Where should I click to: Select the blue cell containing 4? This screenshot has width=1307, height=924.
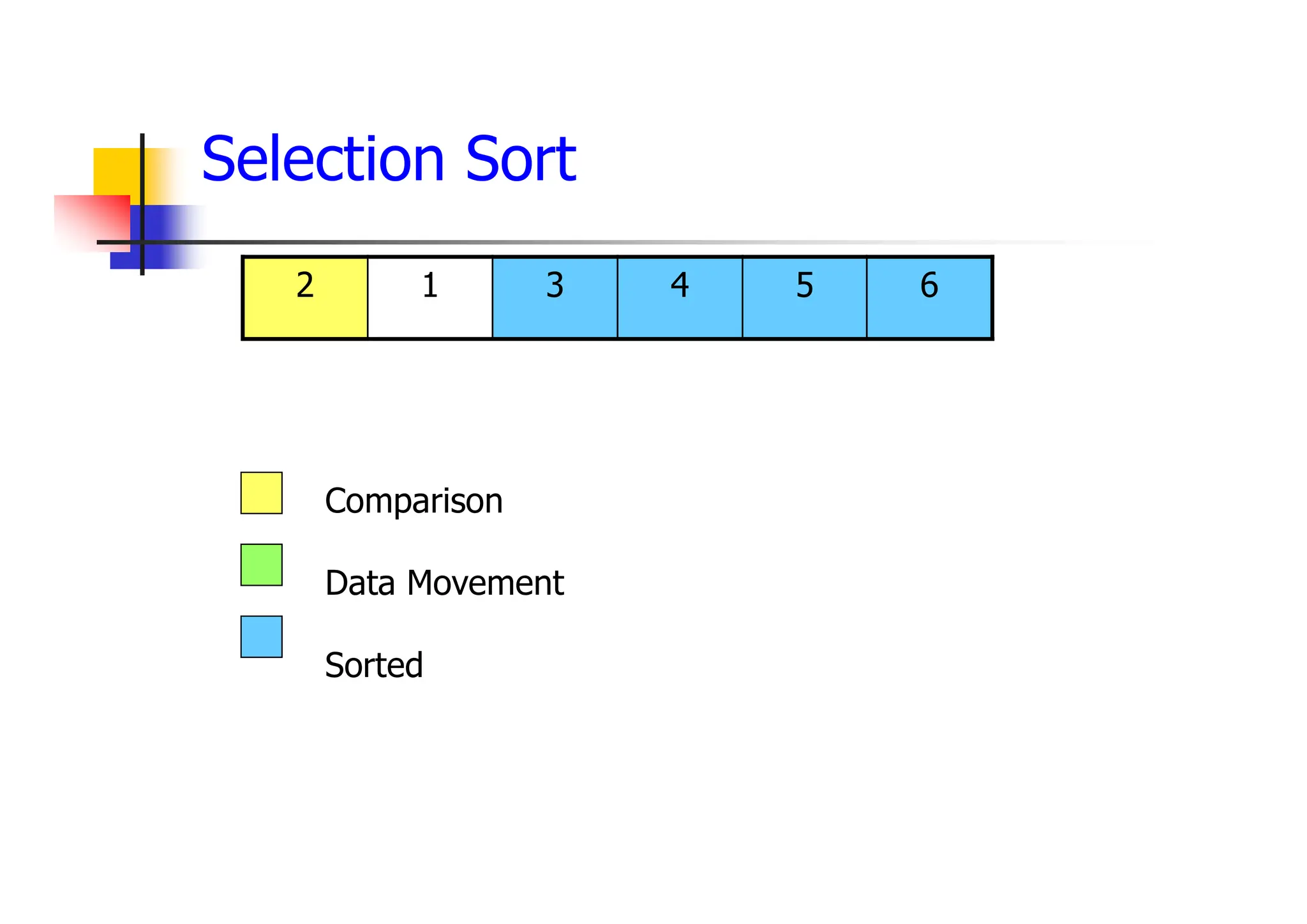[680, 297]
